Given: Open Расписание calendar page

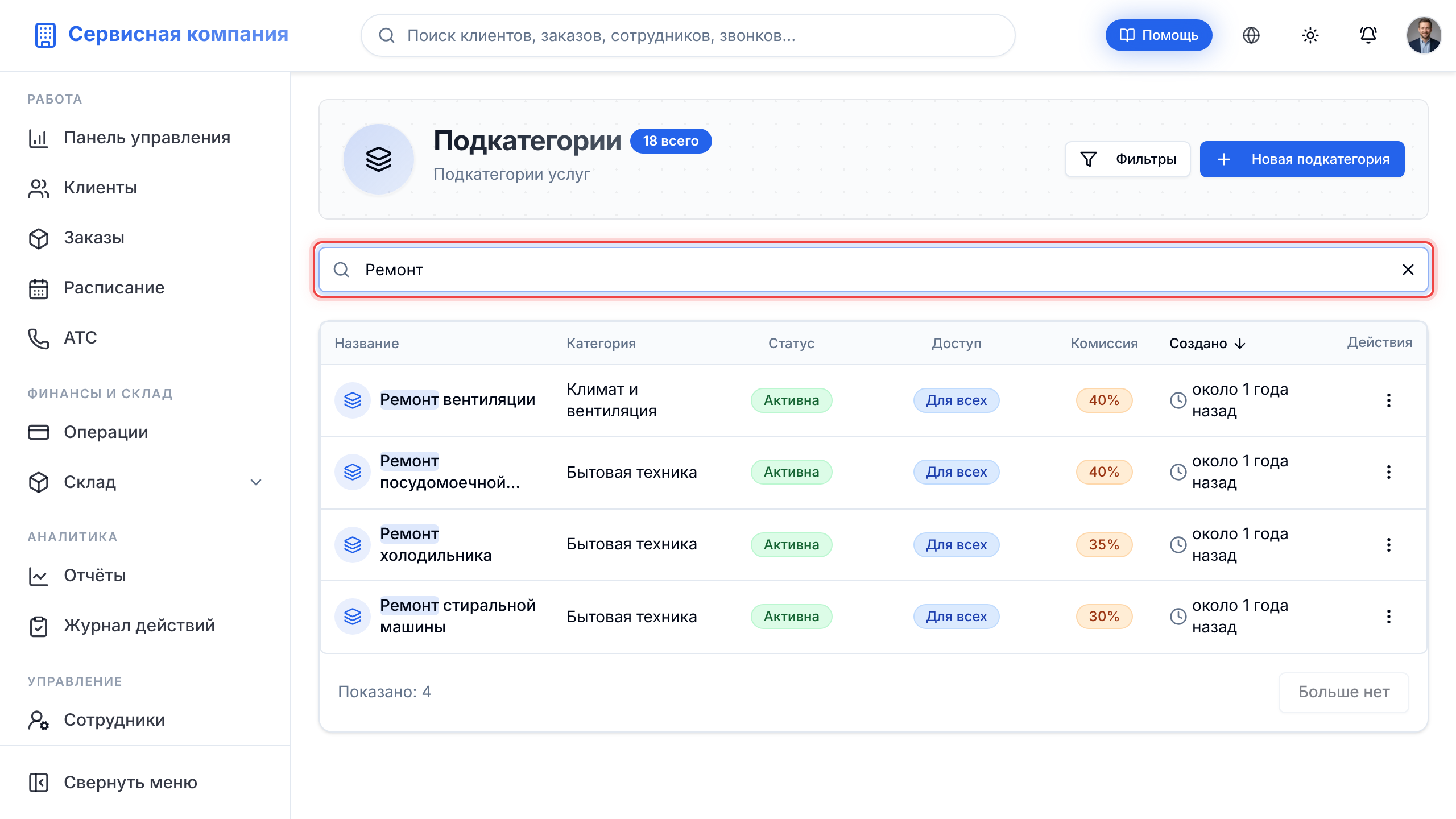Looking at the screenshot, I should [145, 288].
